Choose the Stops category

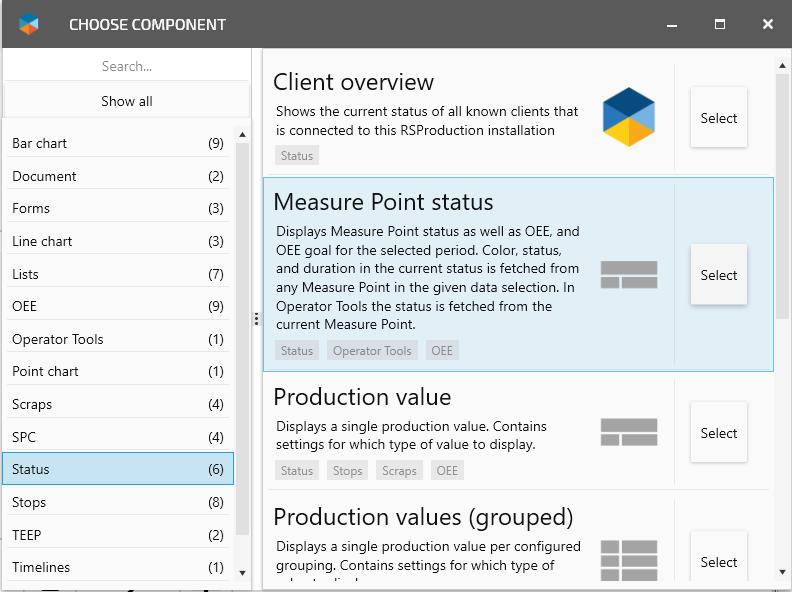[x=118, y=502]
